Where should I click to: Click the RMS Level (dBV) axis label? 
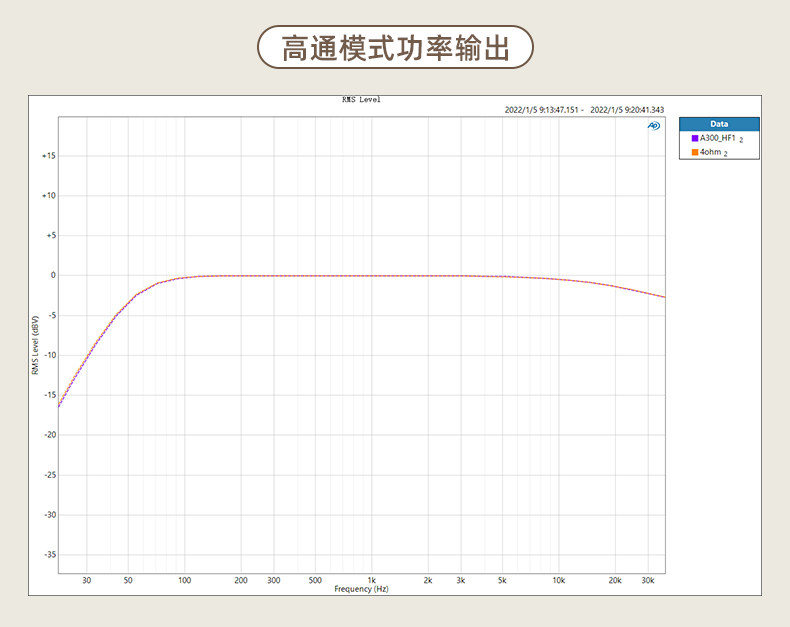(35, 345)
